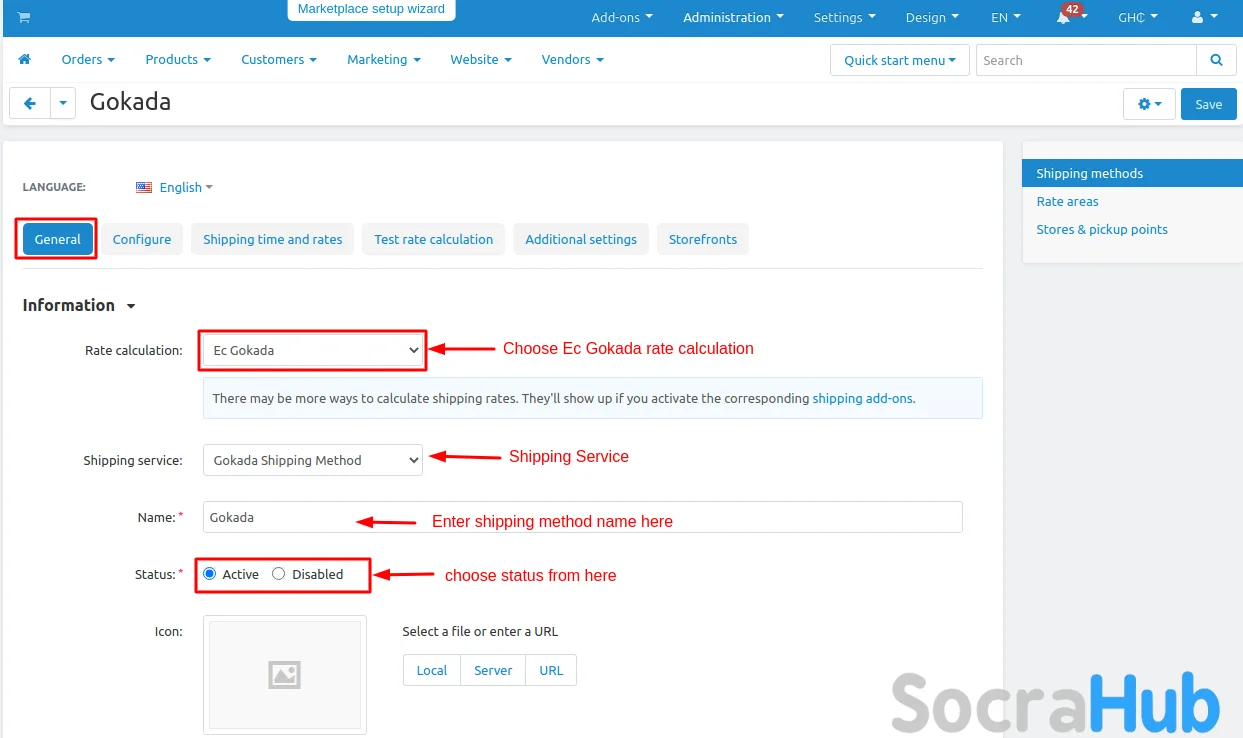Click the US flag language icon
Viewport: 1243px width, 738px height.
[x=144, y=187]
